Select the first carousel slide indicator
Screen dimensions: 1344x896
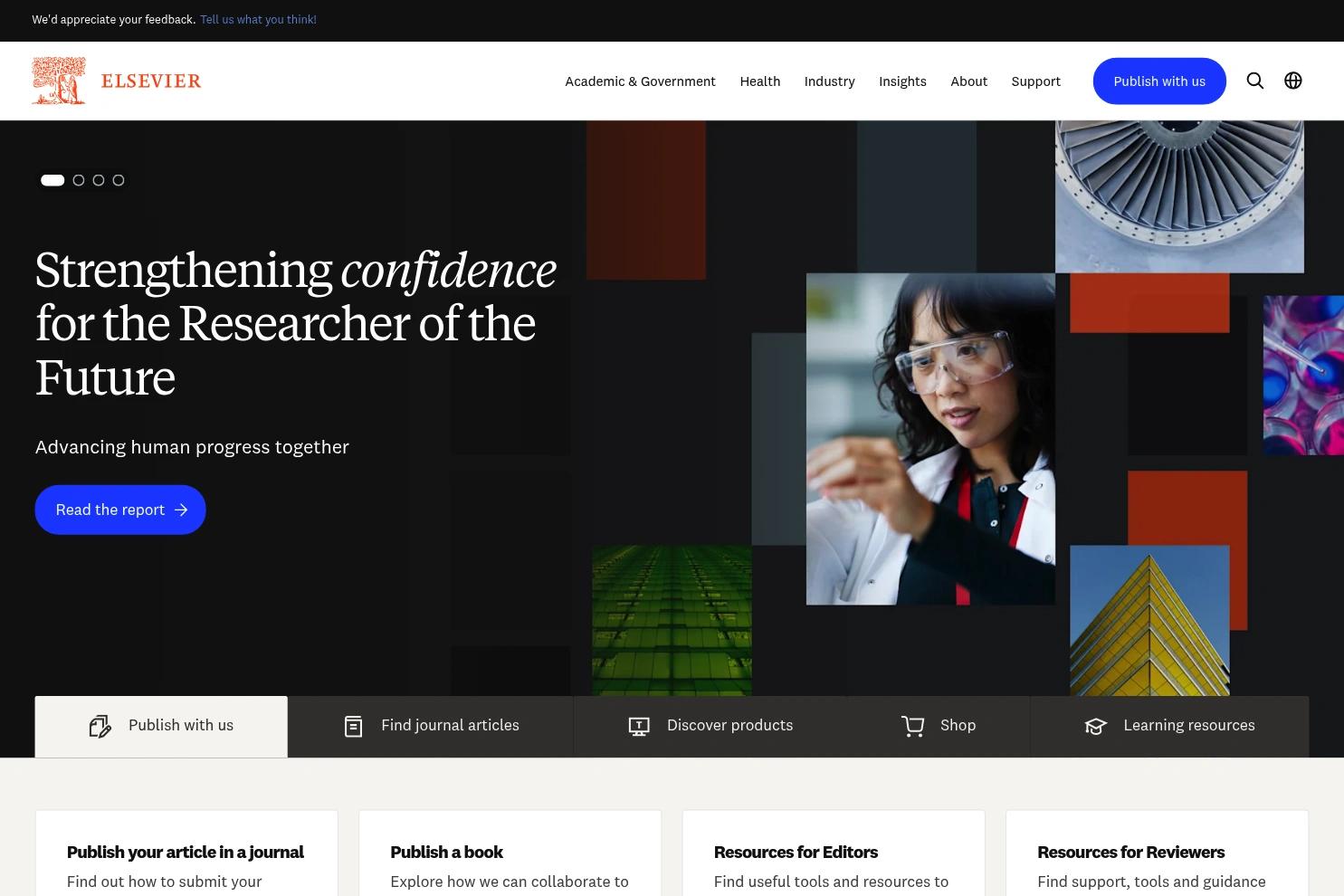52,180
